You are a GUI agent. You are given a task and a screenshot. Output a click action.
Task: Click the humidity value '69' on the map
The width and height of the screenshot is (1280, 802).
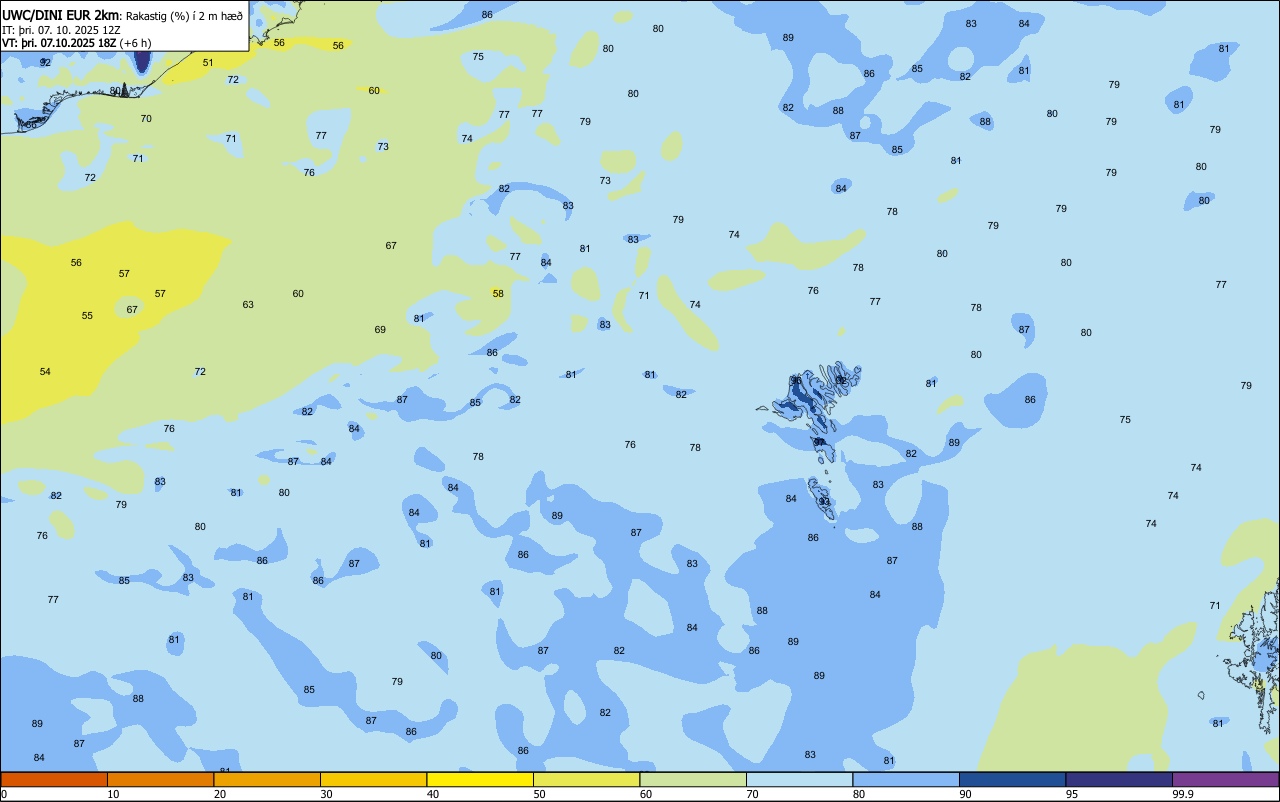(380, 329)
